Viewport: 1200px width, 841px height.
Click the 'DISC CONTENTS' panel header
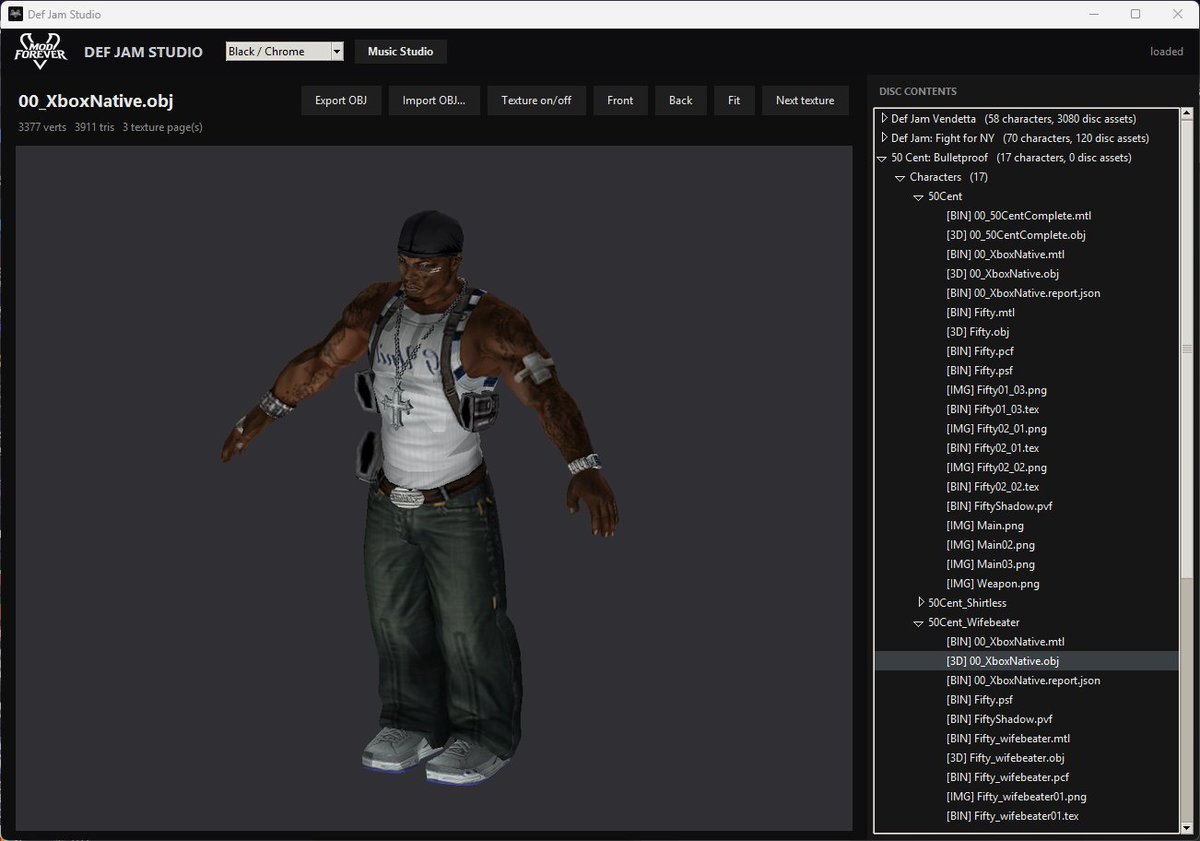point(918,91)
